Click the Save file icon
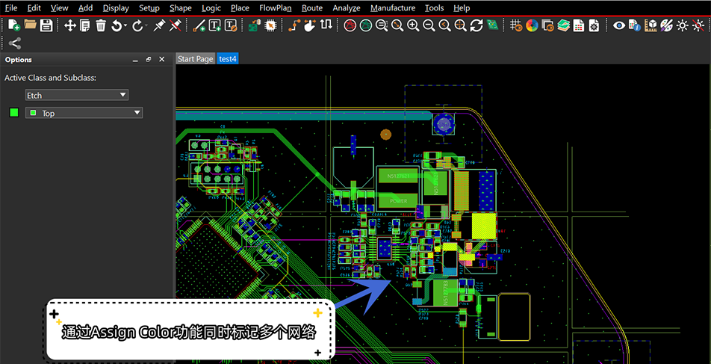 pyautogui.click(x=46, y=25)
